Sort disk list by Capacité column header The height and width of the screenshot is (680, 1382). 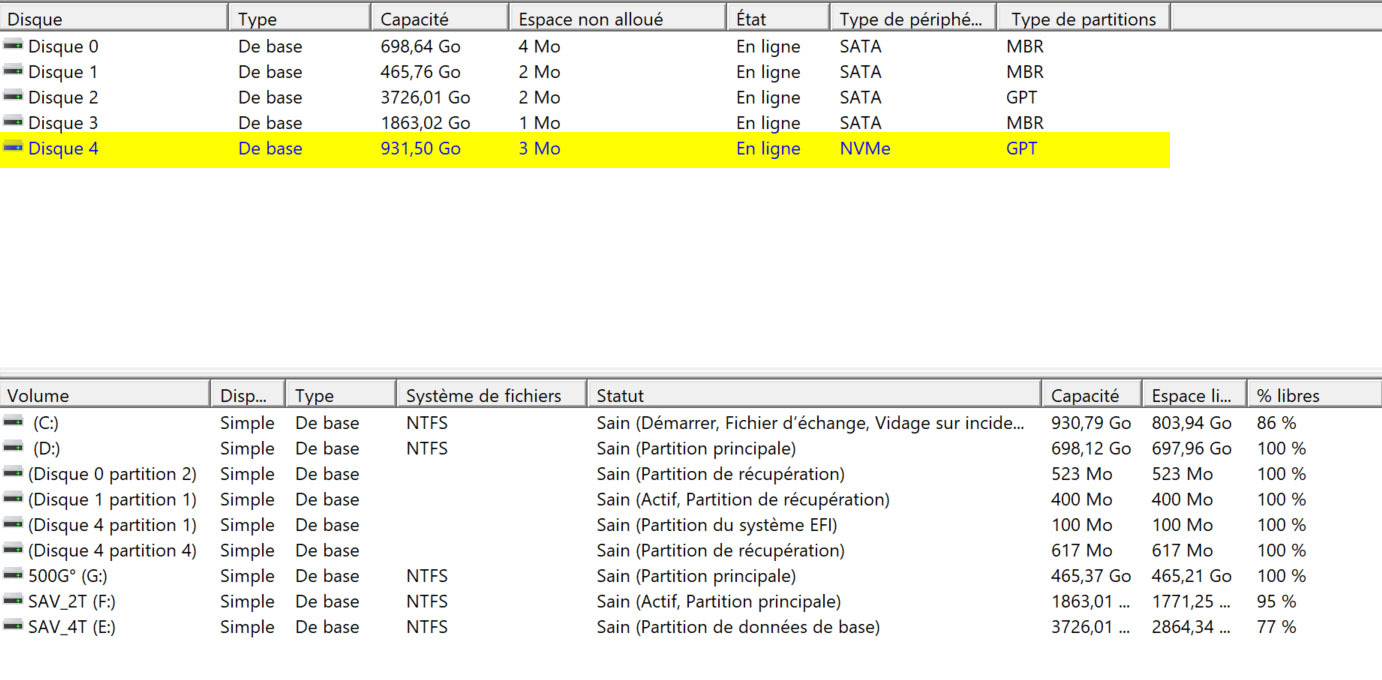tap(440, 19)
